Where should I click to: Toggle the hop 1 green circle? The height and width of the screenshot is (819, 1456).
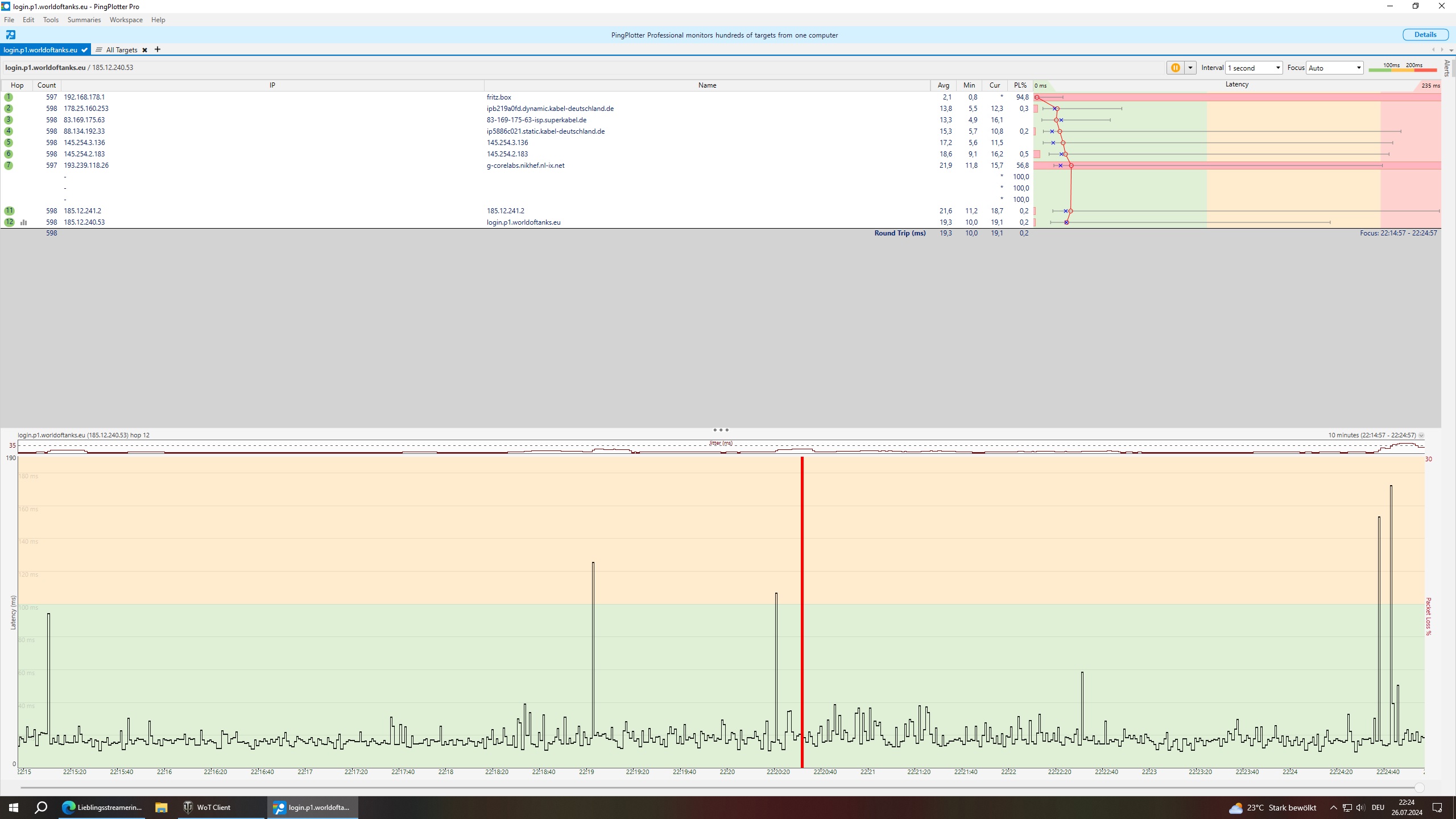tap(9, 97)
